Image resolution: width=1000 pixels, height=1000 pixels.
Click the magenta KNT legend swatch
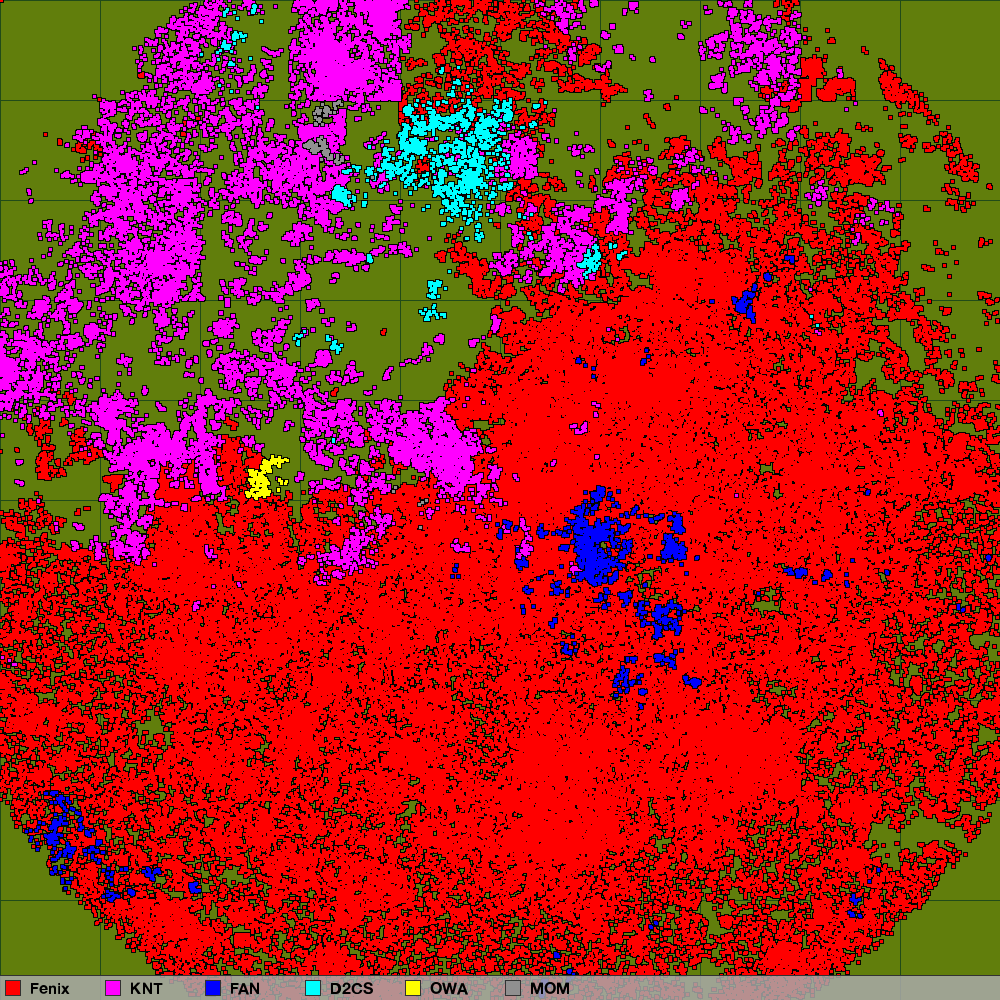coord(113,988)
